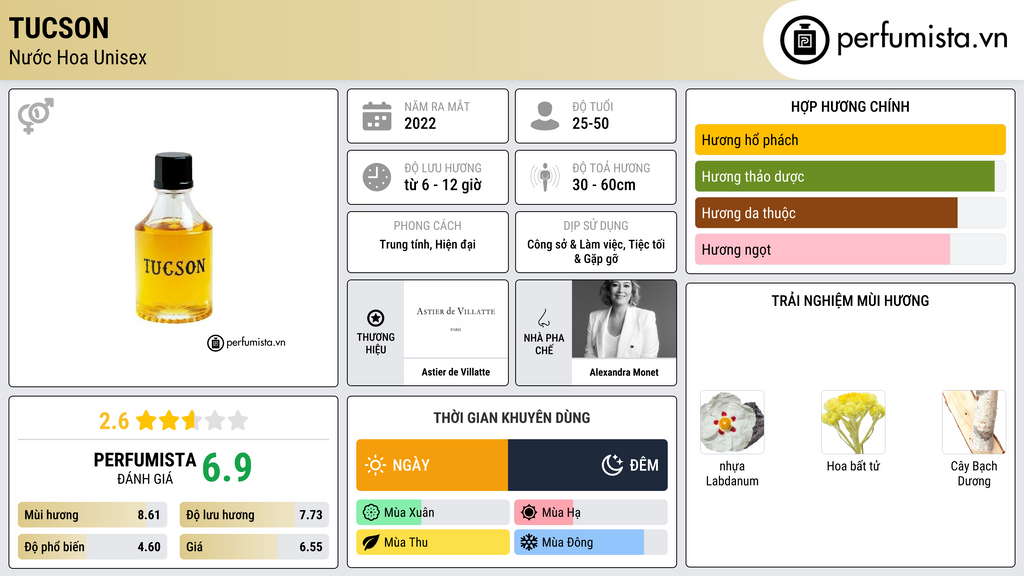The height and width of the screenshot is (576, 1024).
Task: Click the age range value 25-50
Action: click(590, 123)
